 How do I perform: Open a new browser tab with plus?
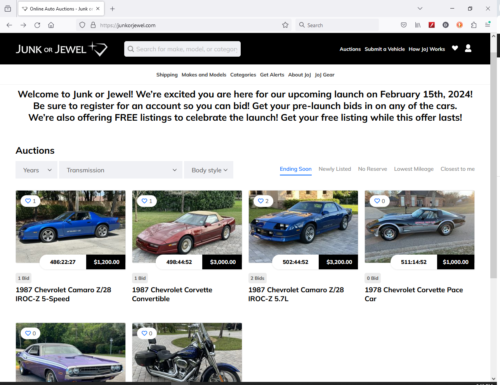[x=112, y=9]
